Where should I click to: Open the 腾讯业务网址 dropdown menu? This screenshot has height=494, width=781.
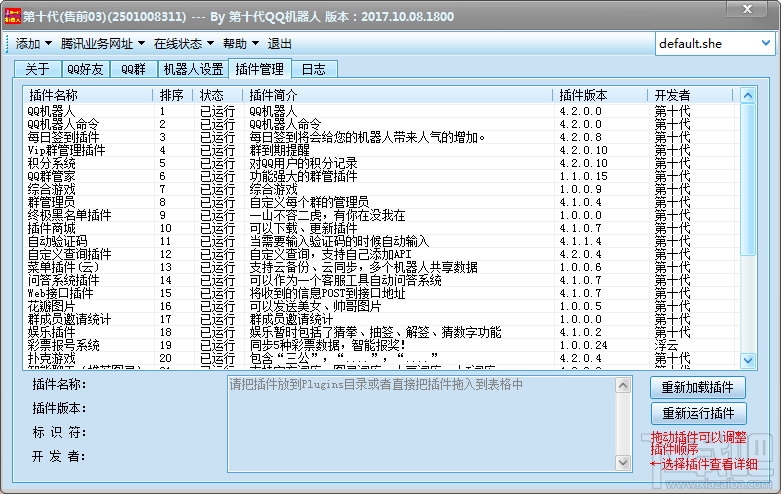click(x=103, y=44)
